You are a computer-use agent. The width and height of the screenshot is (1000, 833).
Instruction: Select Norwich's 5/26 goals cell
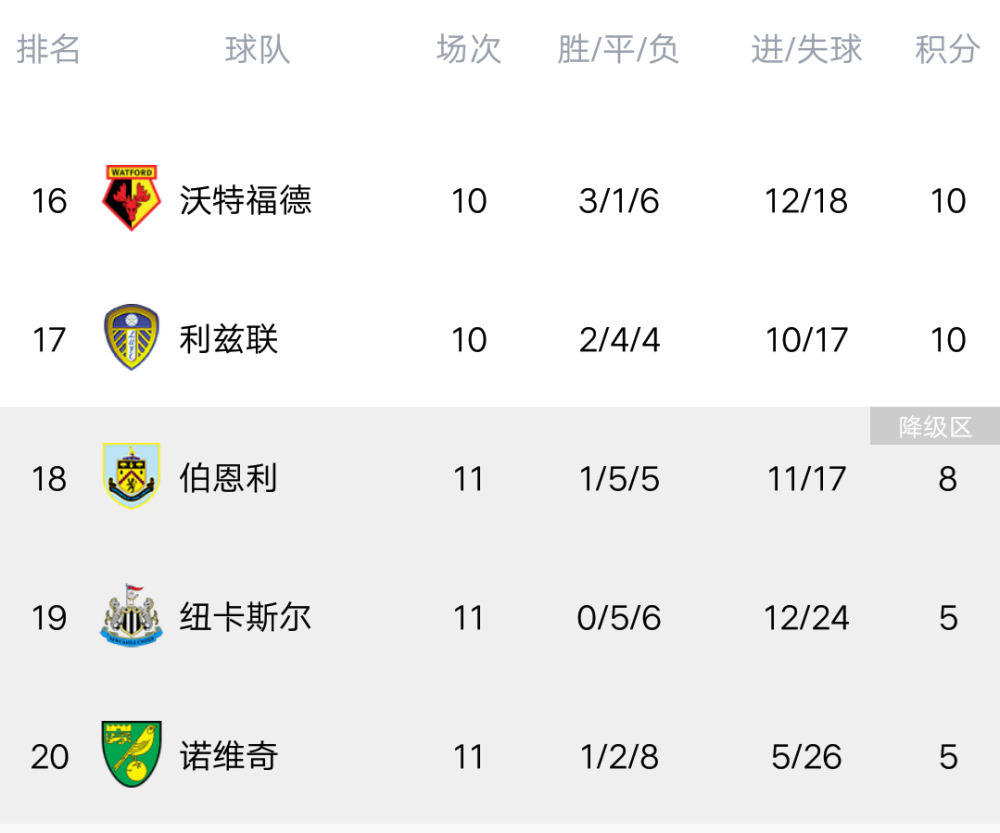(x=806, y=757)
